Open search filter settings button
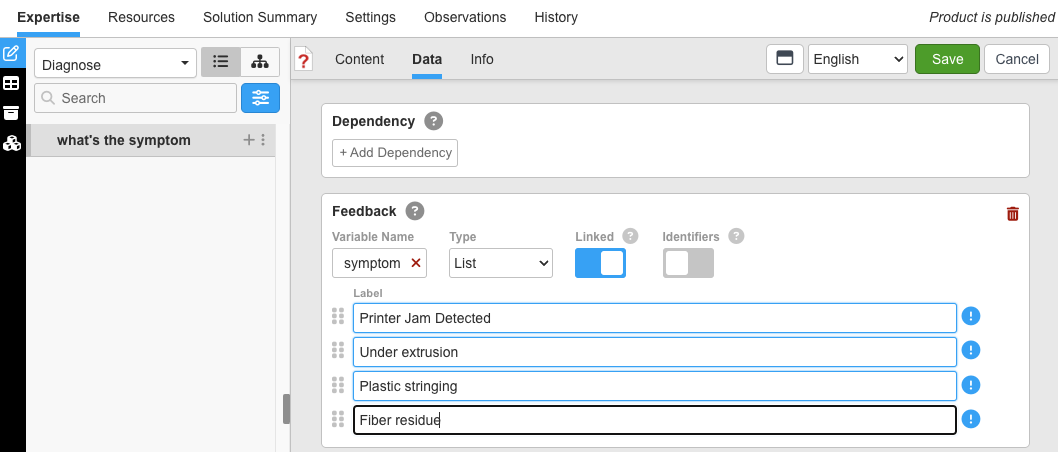The image size is (1058, 452). click(x=260, y=98)
